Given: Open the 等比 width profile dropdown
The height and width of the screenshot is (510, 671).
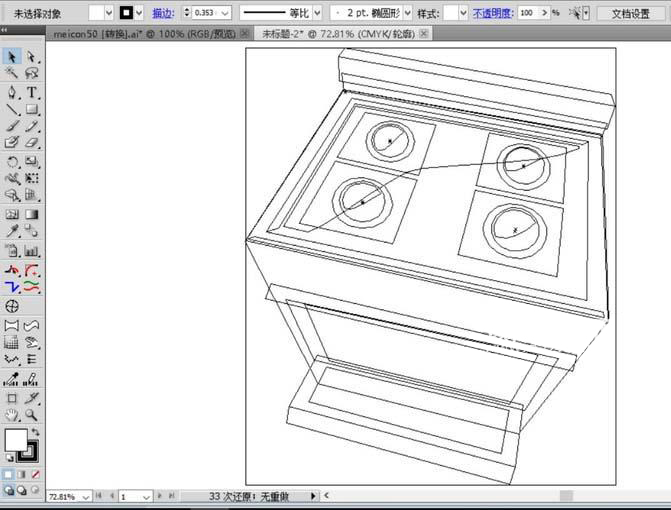Looking at the screenshot, I should point(317,13).
